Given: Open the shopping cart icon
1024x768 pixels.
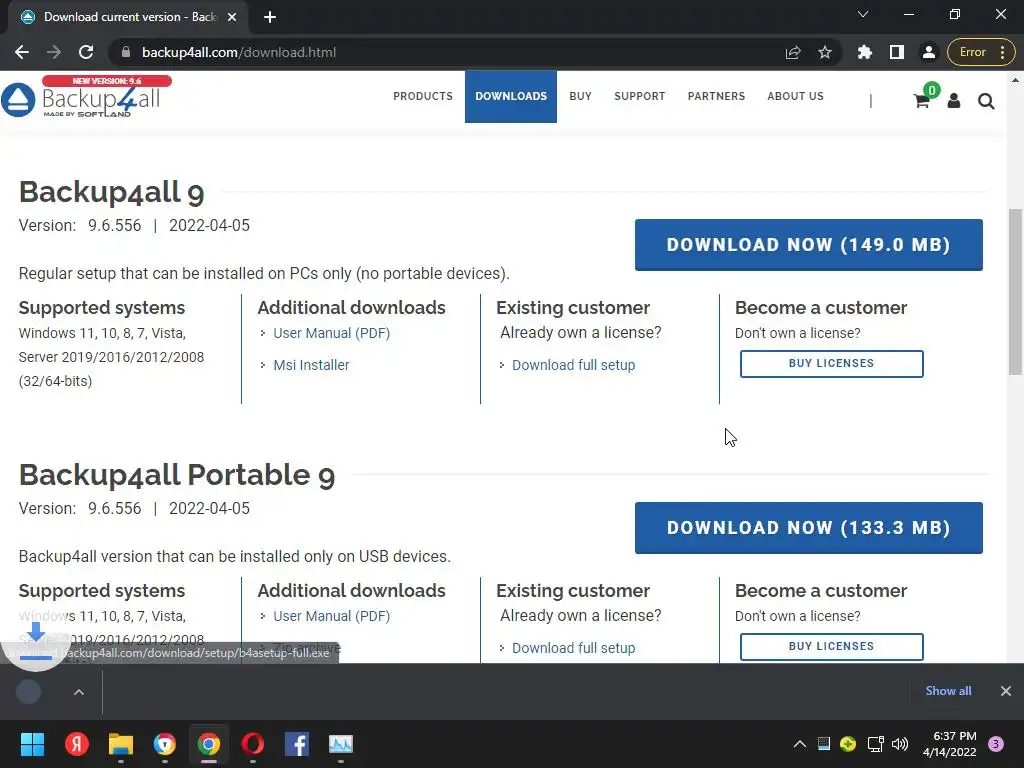Looking at the screenshot, I should coord(921,101).
